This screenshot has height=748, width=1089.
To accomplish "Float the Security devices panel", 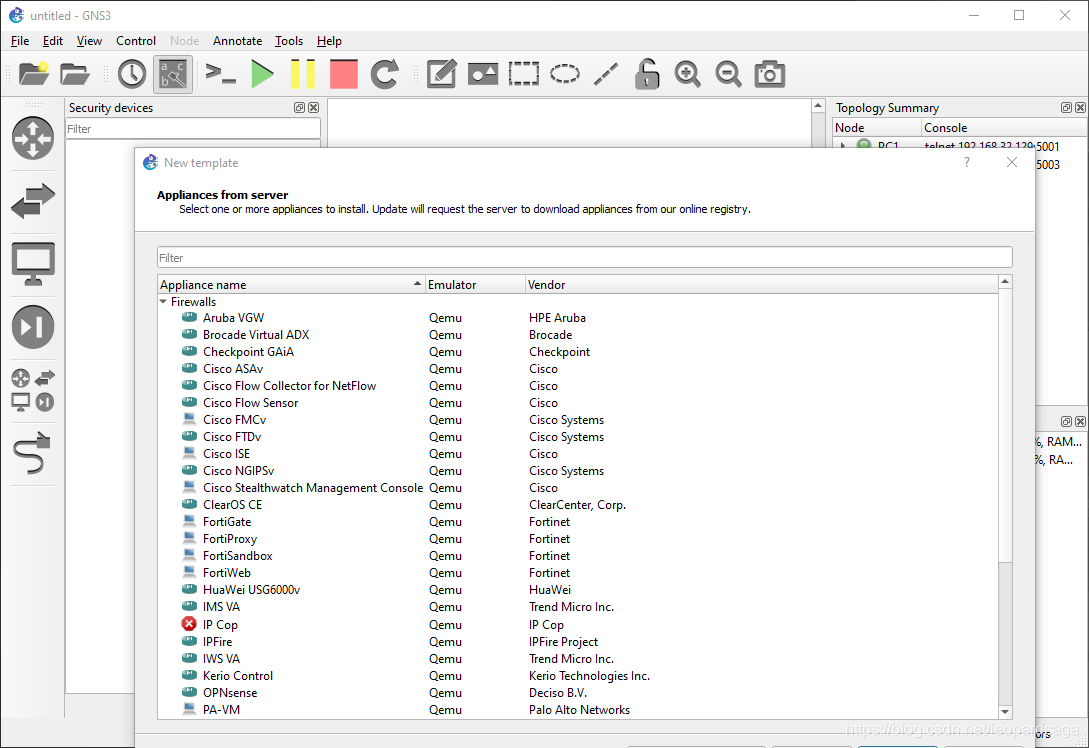I will tap(299, 108).
